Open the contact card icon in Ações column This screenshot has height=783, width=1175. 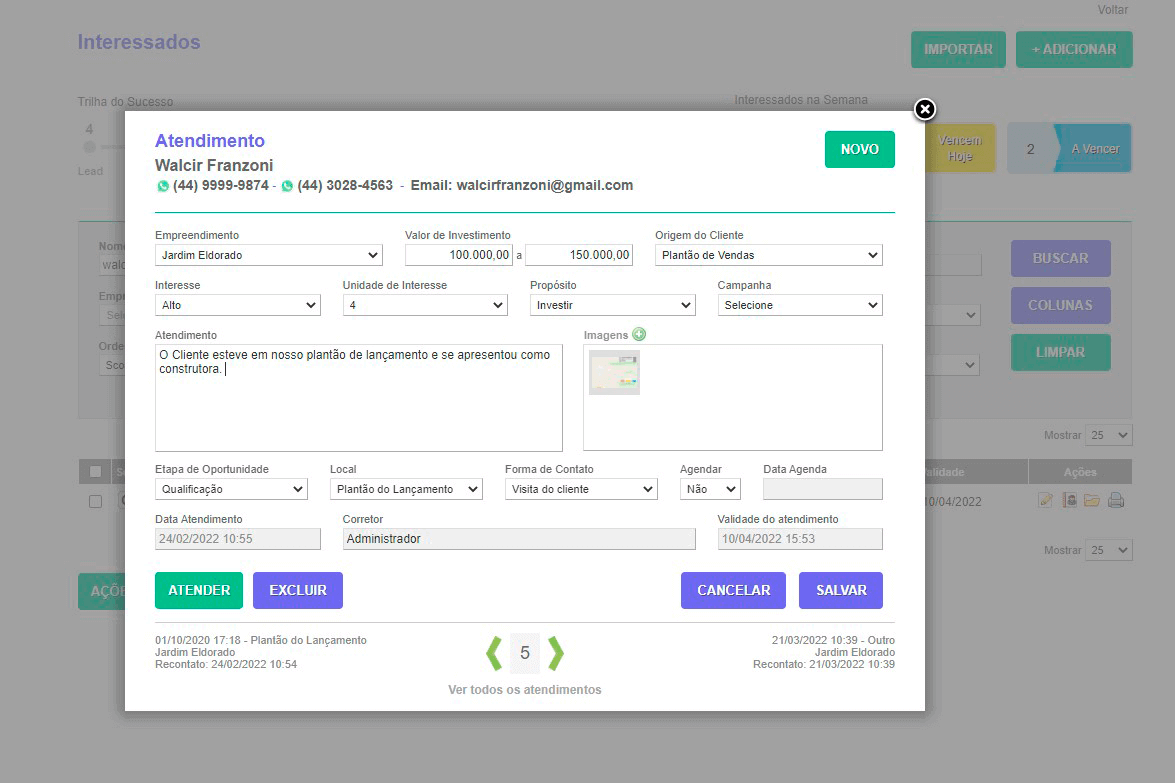(1068, 500)
